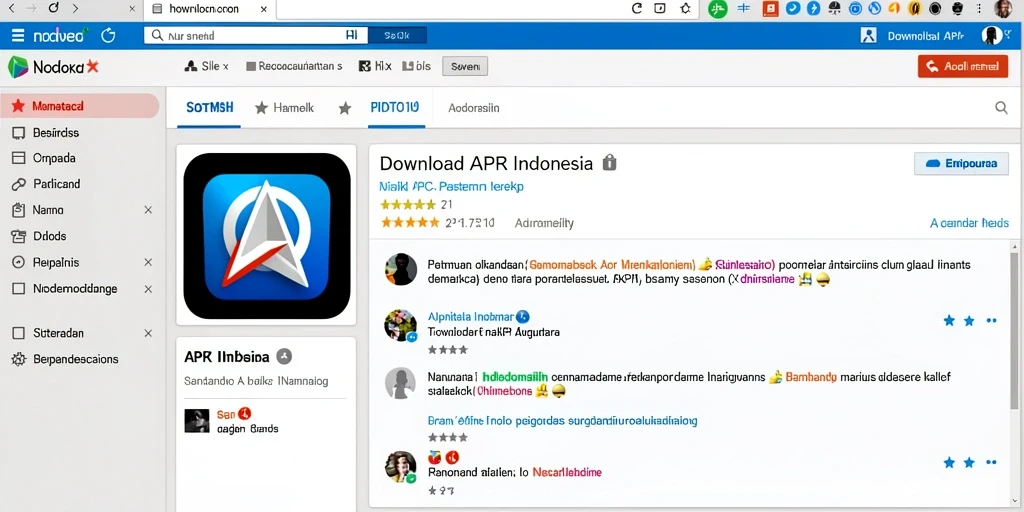
Task: Click the Emipouraa button
Action: point(961,163)
